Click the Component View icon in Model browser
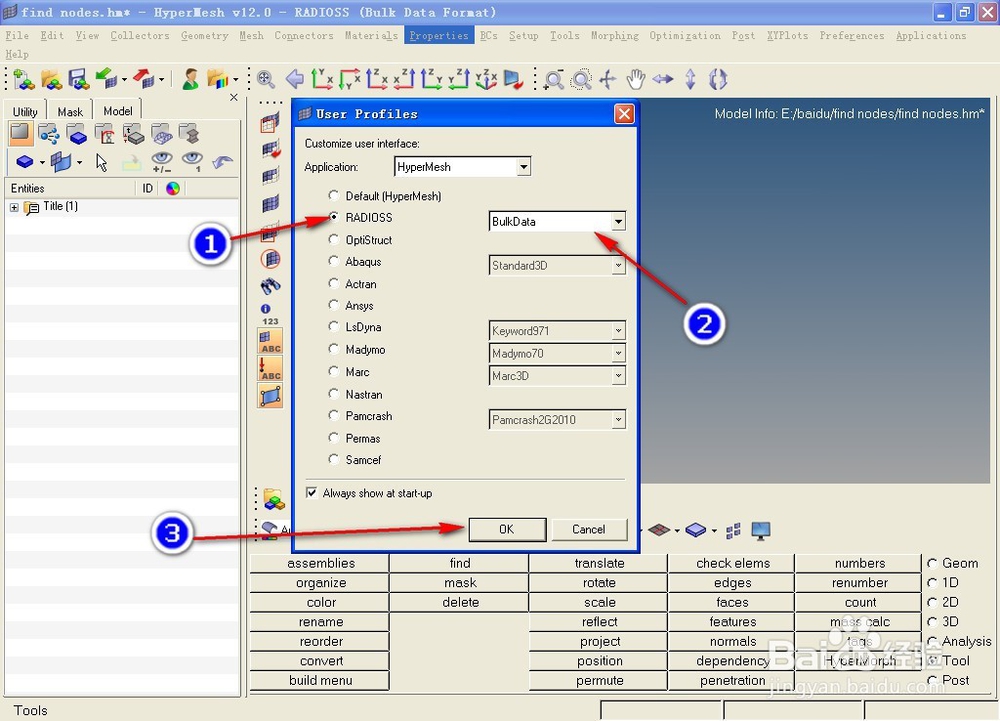Image resolution: width=1000 pixels, height=721 pixels. (x=77, y=135)
